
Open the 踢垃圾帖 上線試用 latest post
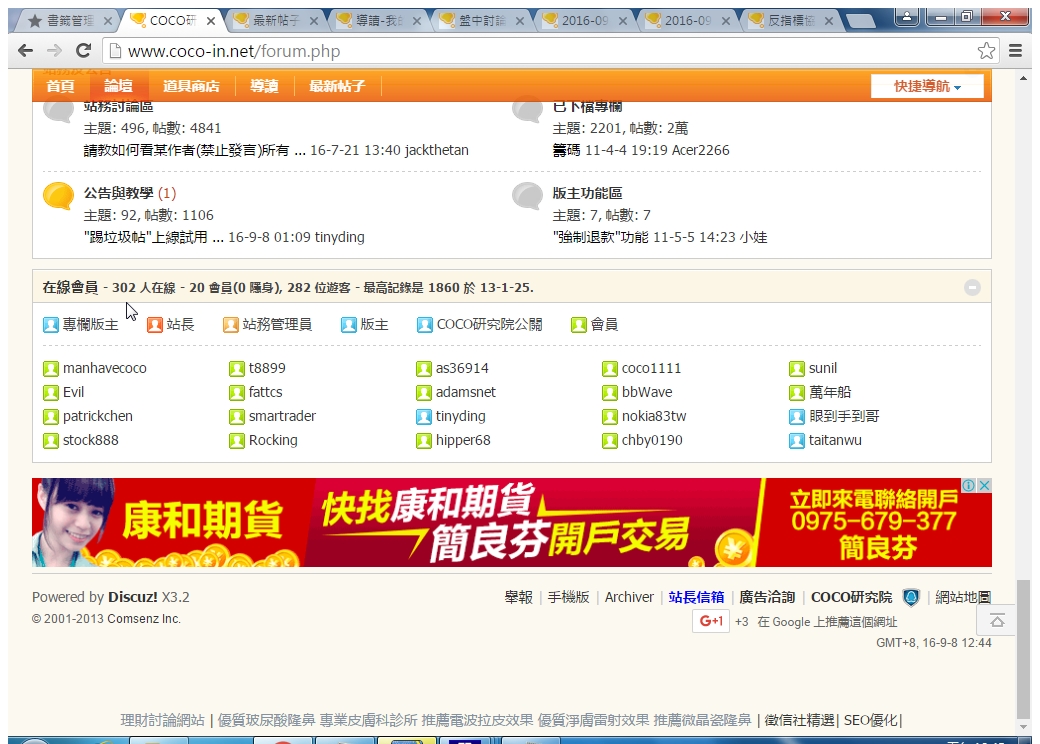pyautogui.click(x=152, y=237)
